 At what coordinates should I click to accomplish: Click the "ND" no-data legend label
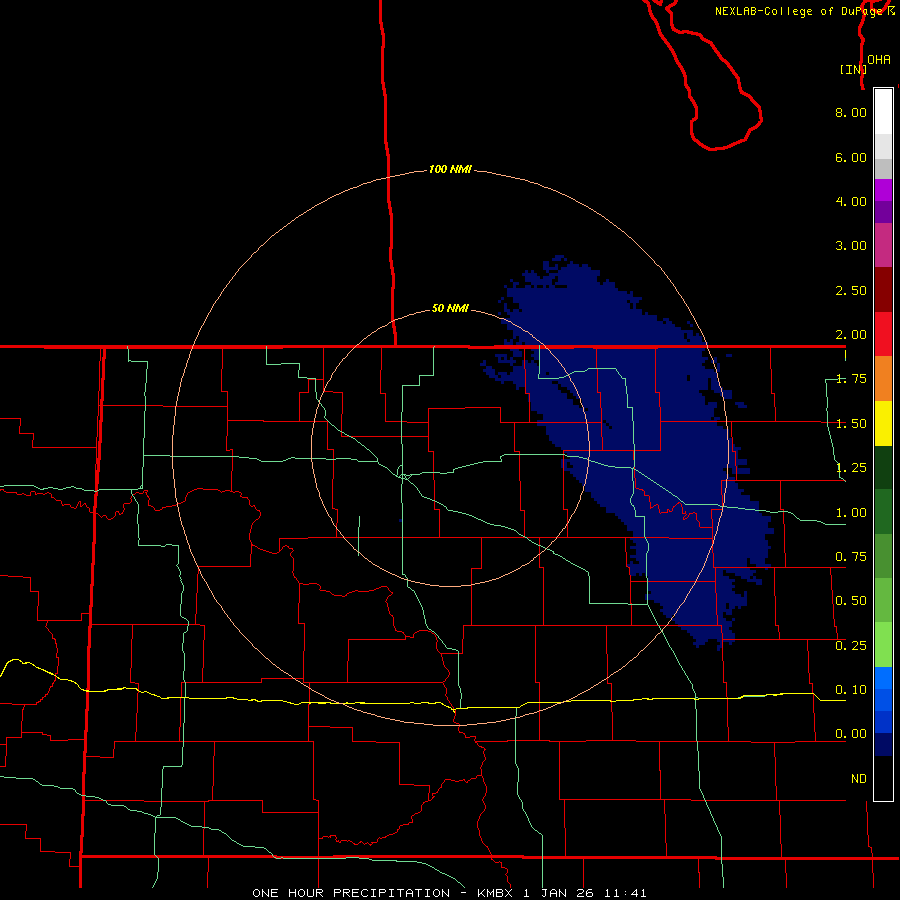(859, 779)
